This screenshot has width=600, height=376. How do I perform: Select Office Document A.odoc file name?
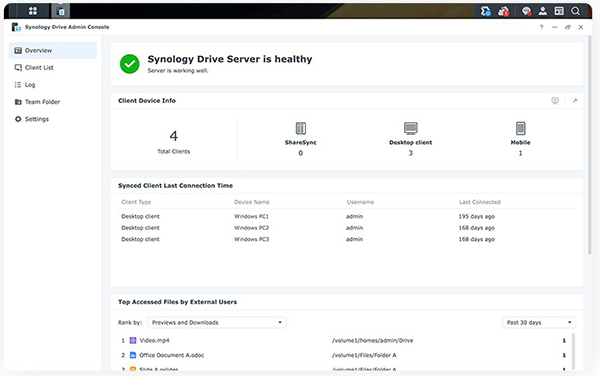coord(171,355)
